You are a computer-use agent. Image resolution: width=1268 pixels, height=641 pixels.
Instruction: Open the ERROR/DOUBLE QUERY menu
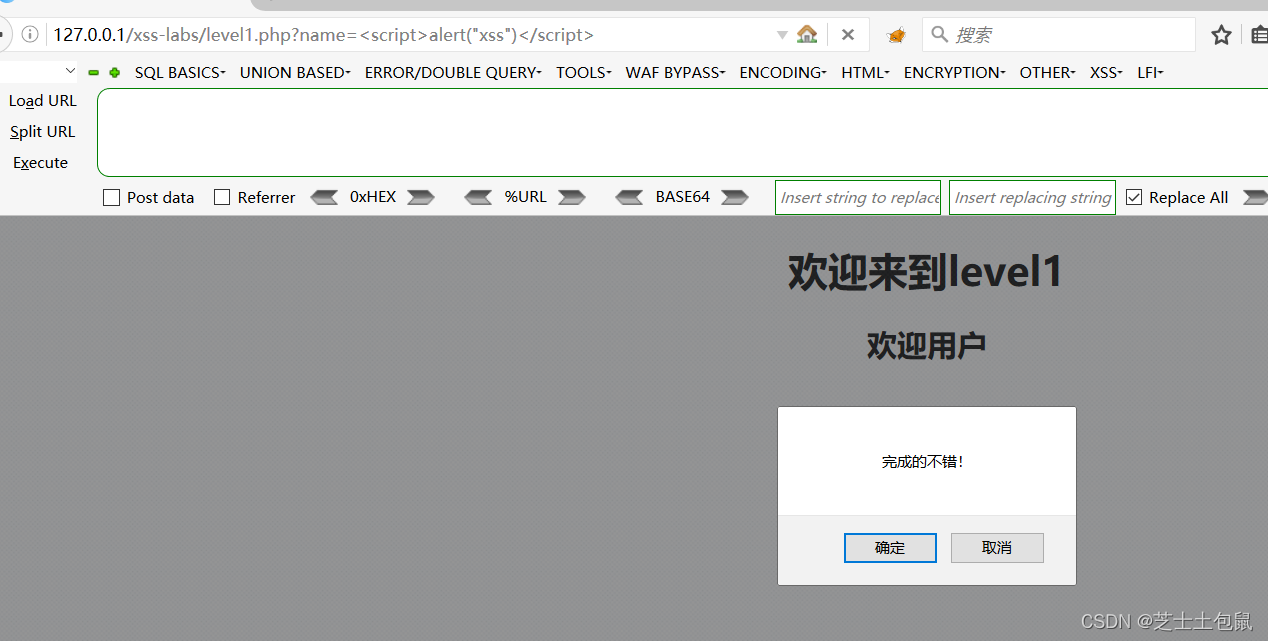click(453, 72)
